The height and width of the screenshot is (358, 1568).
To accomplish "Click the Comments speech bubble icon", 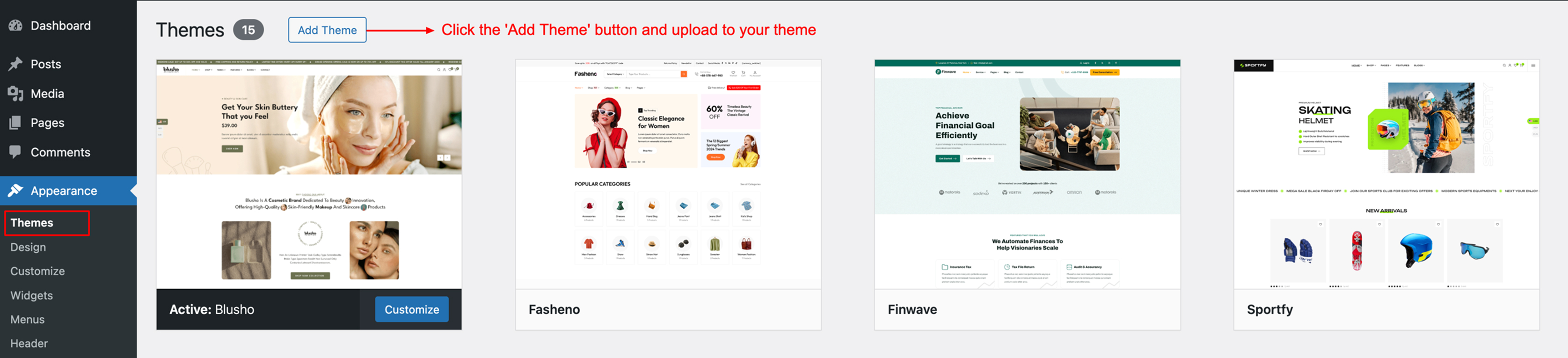I will click(16, 152).
